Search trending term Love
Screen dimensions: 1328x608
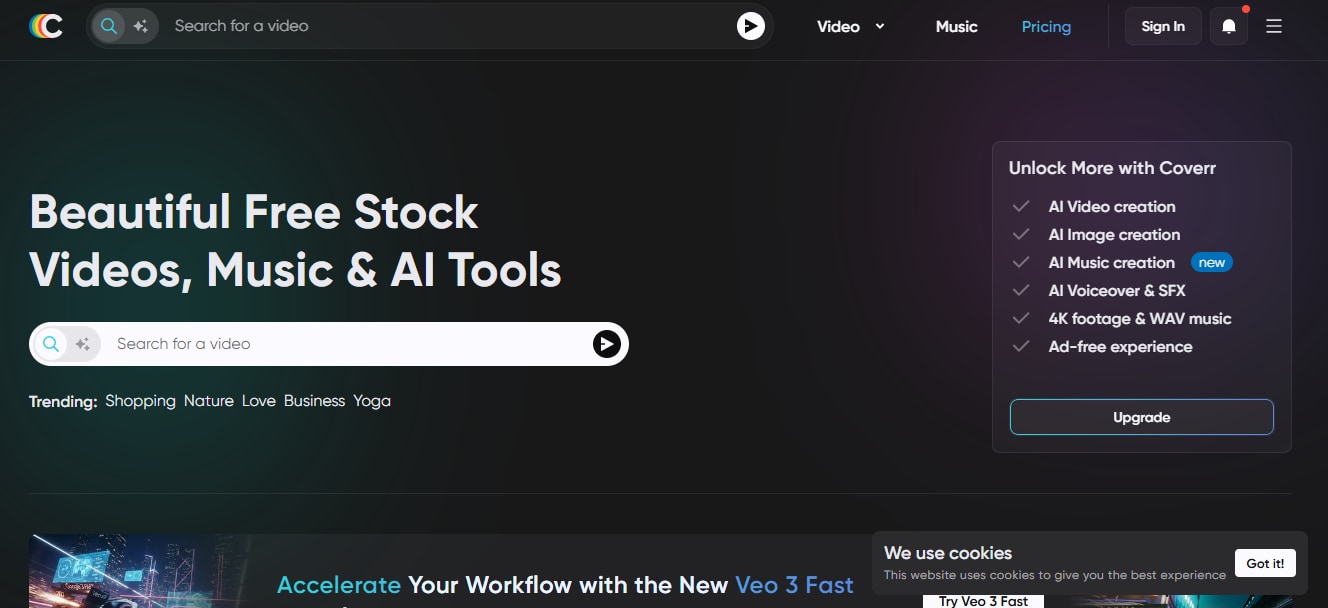coord(259,401)
